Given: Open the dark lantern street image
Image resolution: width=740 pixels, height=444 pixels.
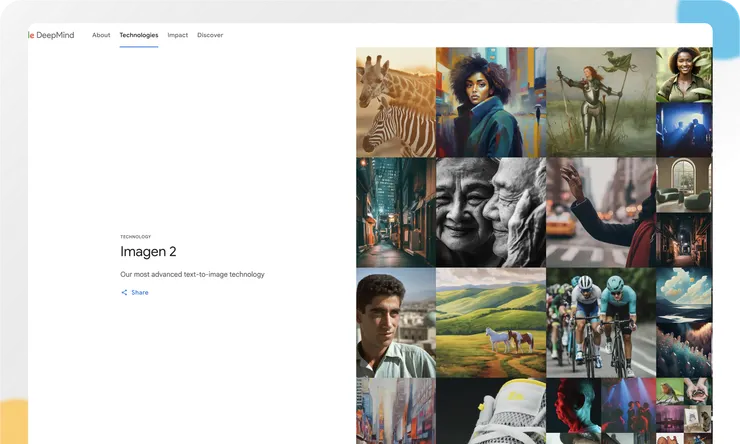Looking at the screenshot, I should [x=684, y=240].
